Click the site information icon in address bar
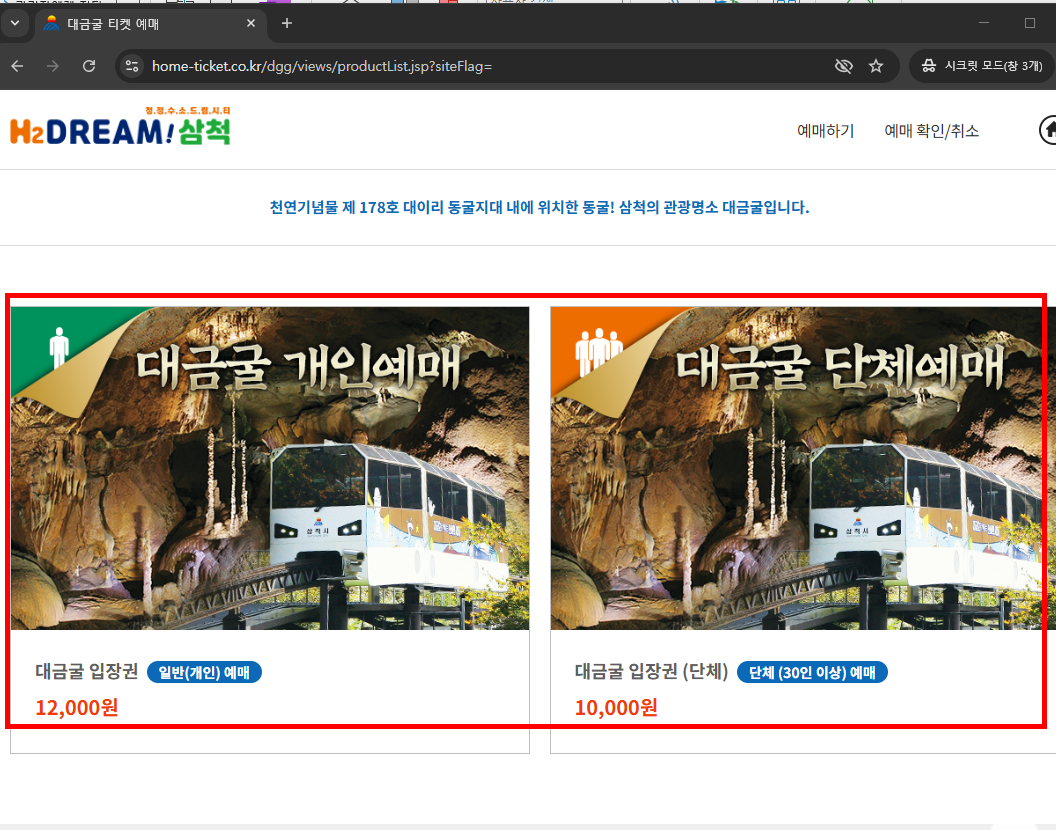Screen dimensions: 1056x830 click(131, 65)
